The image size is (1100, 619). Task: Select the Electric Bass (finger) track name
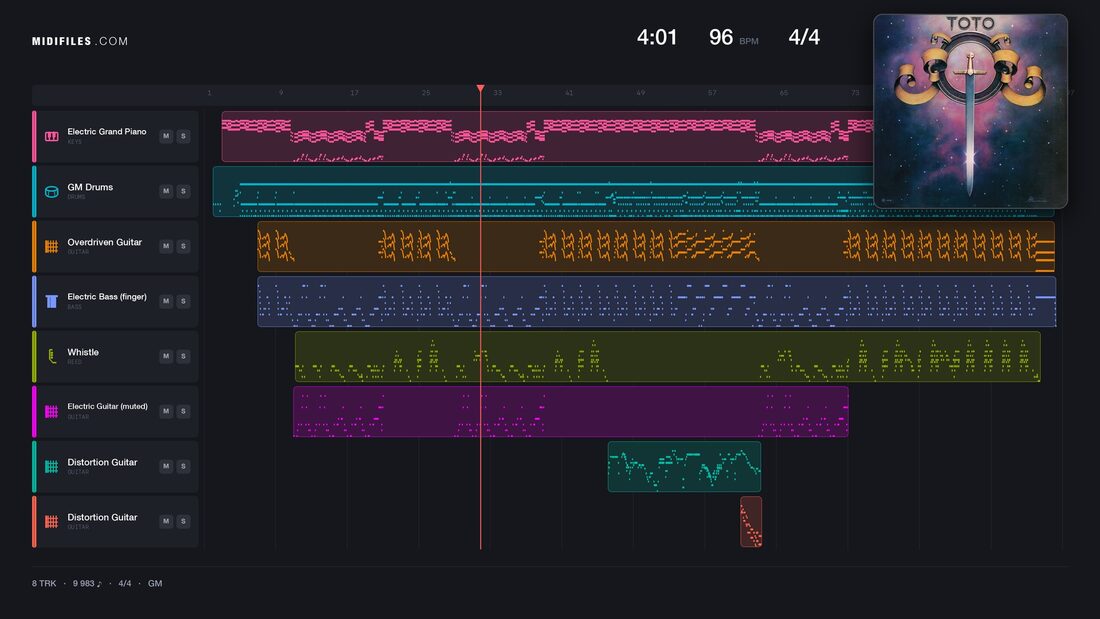coord(107,297)
